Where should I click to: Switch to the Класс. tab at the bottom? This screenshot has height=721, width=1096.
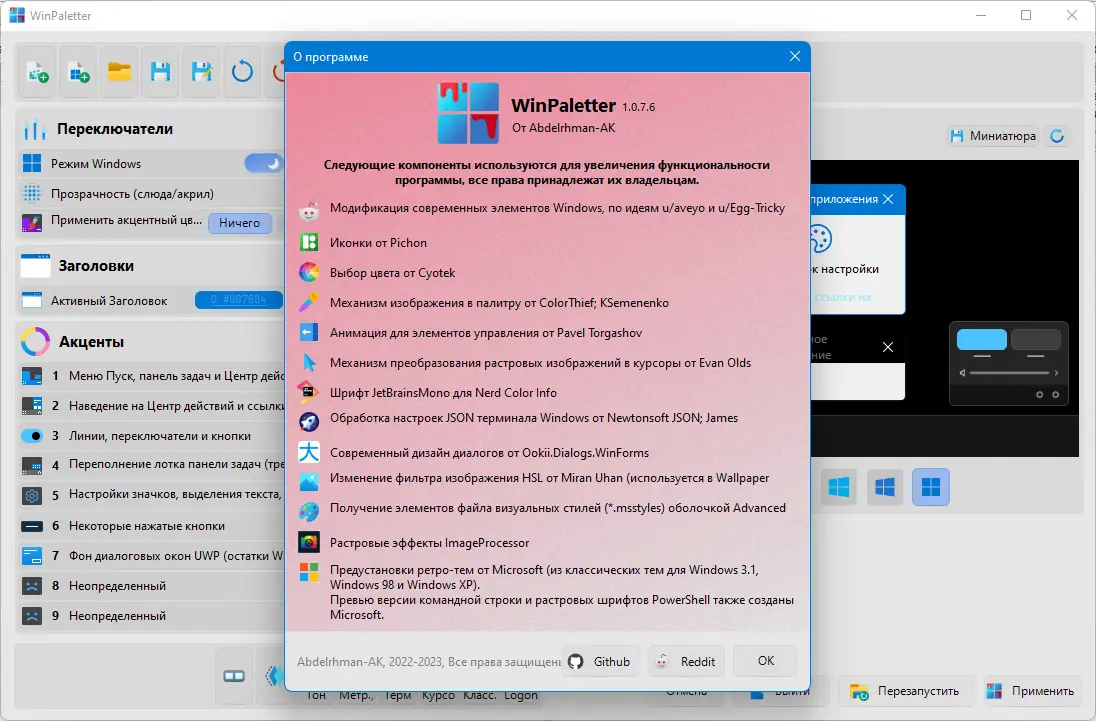tap(480, 695)
